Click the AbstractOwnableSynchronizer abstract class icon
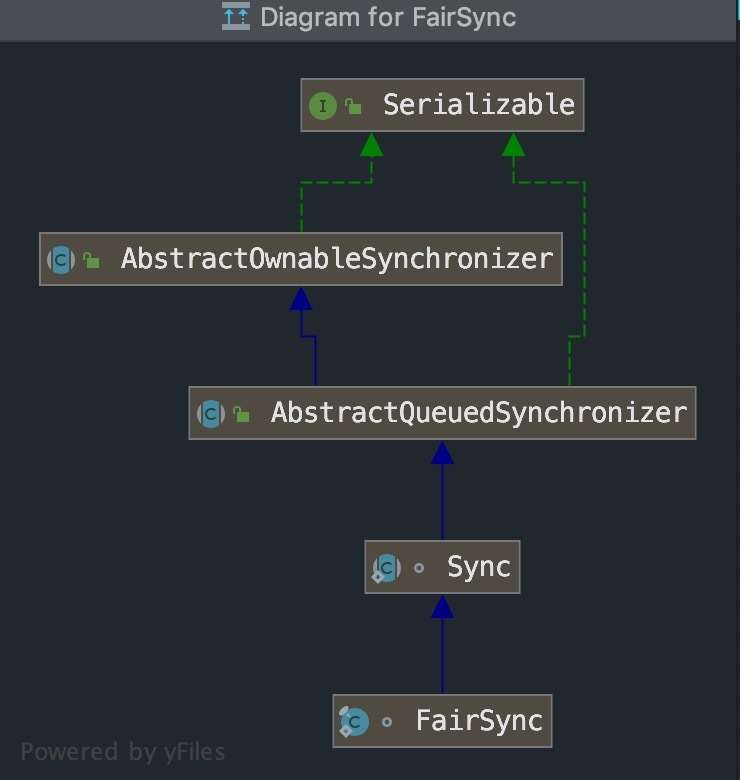This screenshot has height=780, width=740. [x=61, y=260]
